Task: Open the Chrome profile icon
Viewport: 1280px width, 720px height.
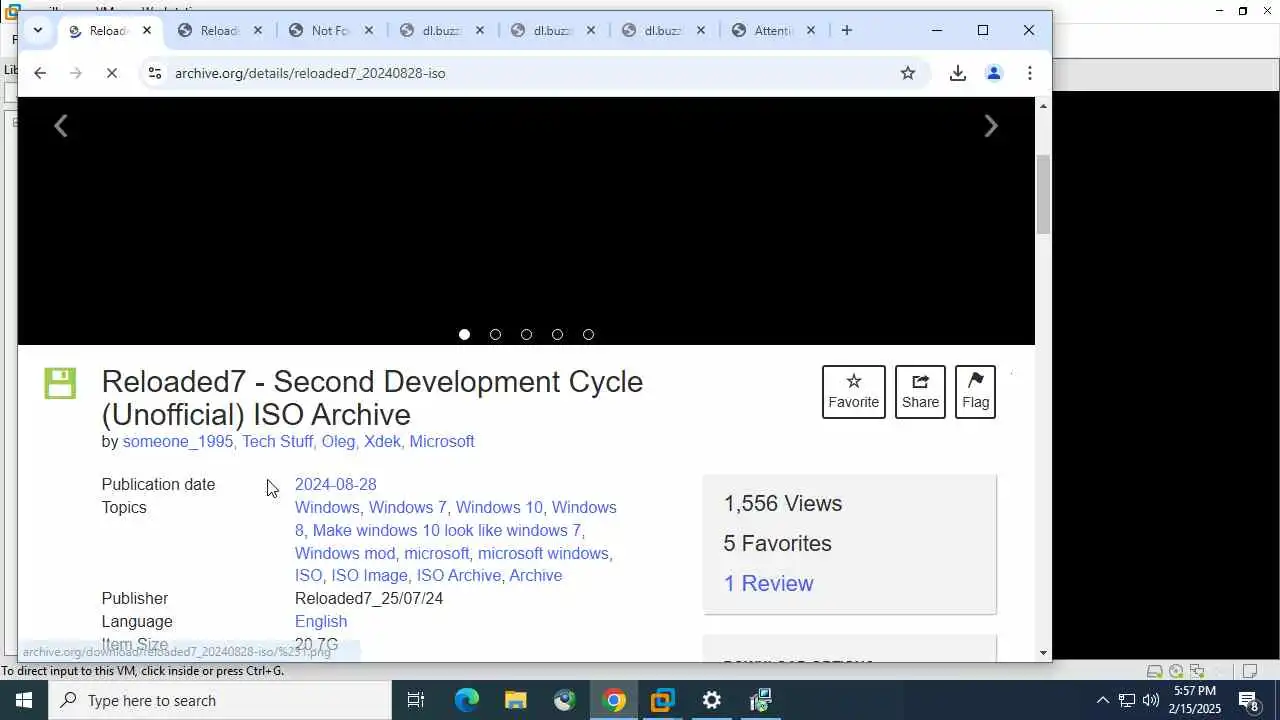Action: [x=994, y=73]
